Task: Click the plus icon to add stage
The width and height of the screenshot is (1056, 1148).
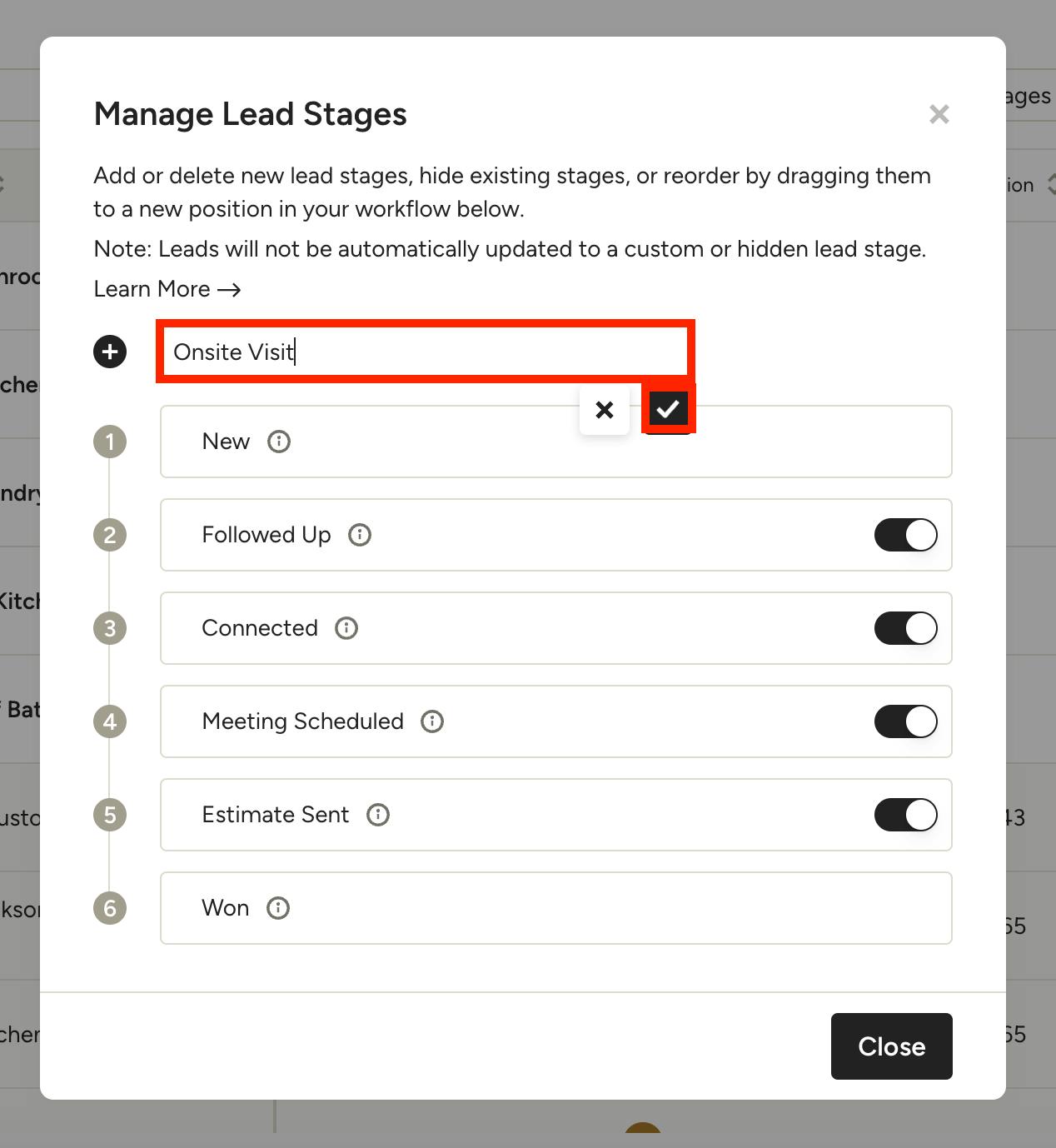Action: pos(110,352)
